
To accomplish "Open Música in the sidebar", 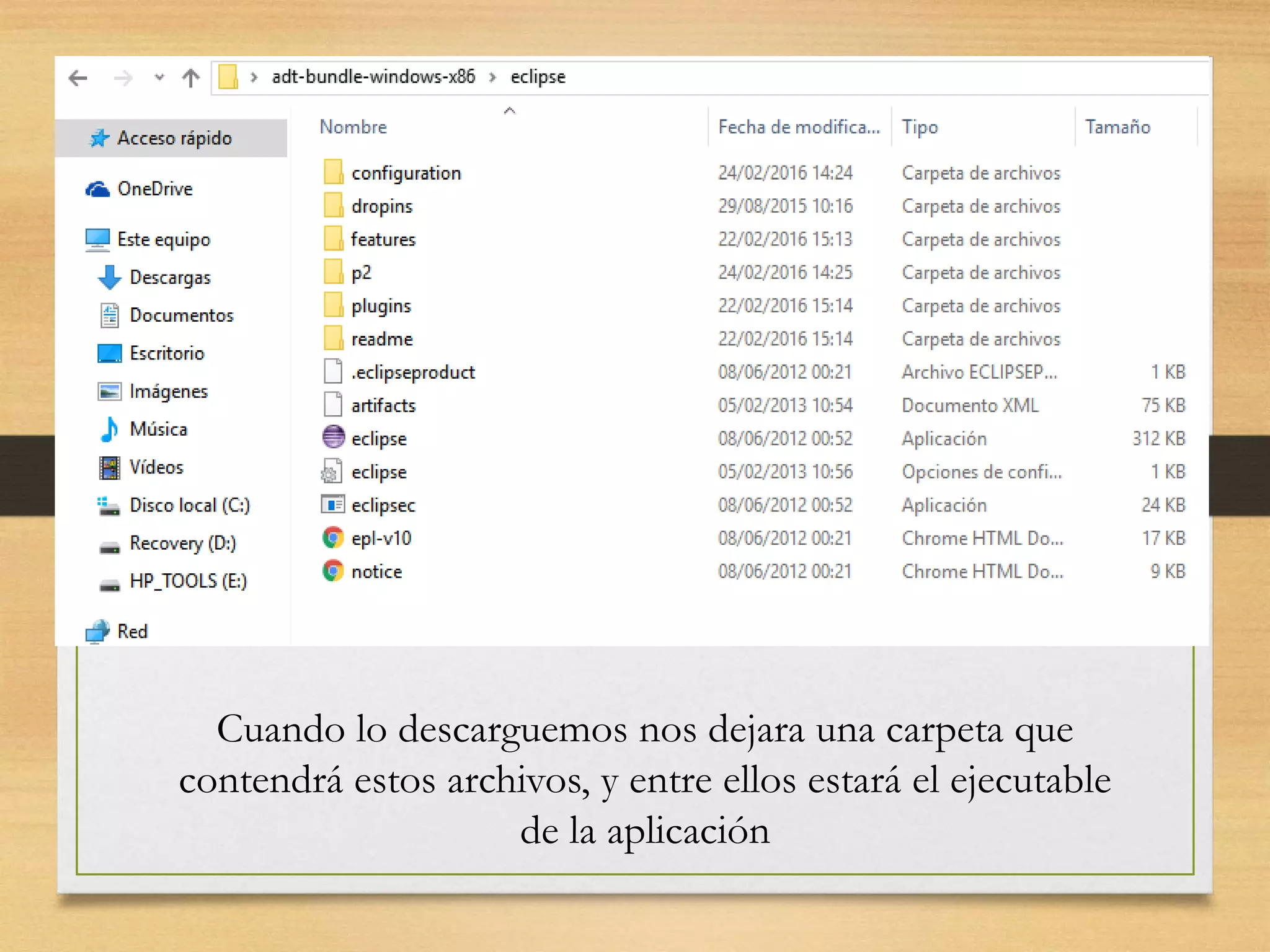I will 158,430.
